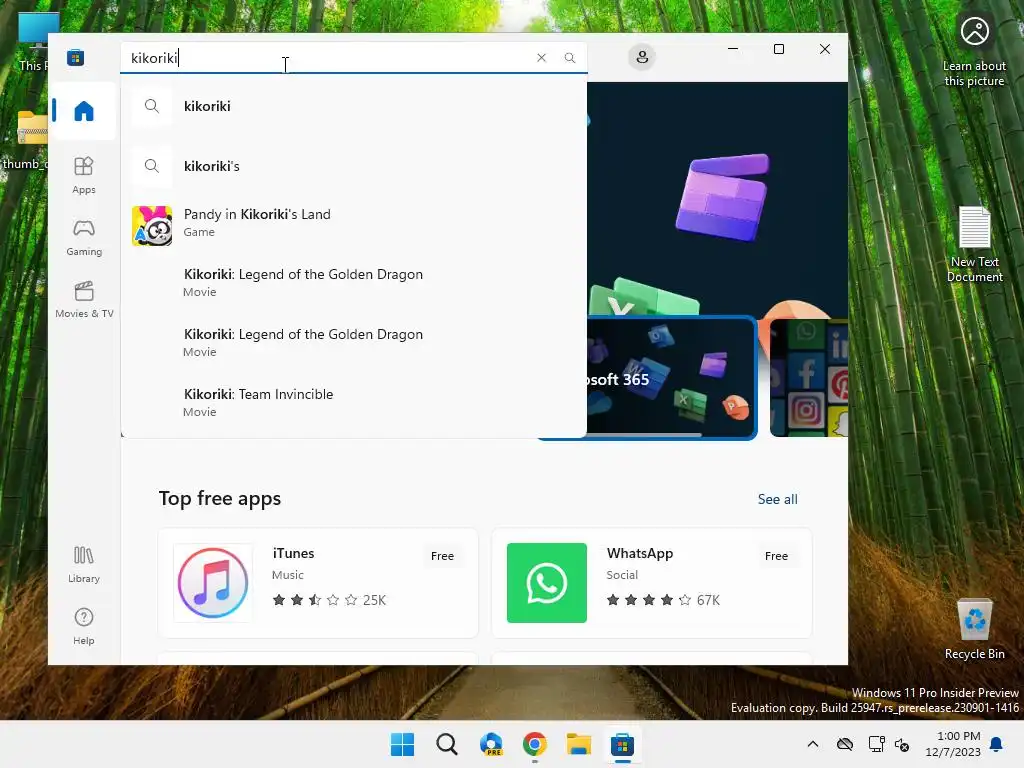Click See all for Top free apps

(x=777, y=499)
